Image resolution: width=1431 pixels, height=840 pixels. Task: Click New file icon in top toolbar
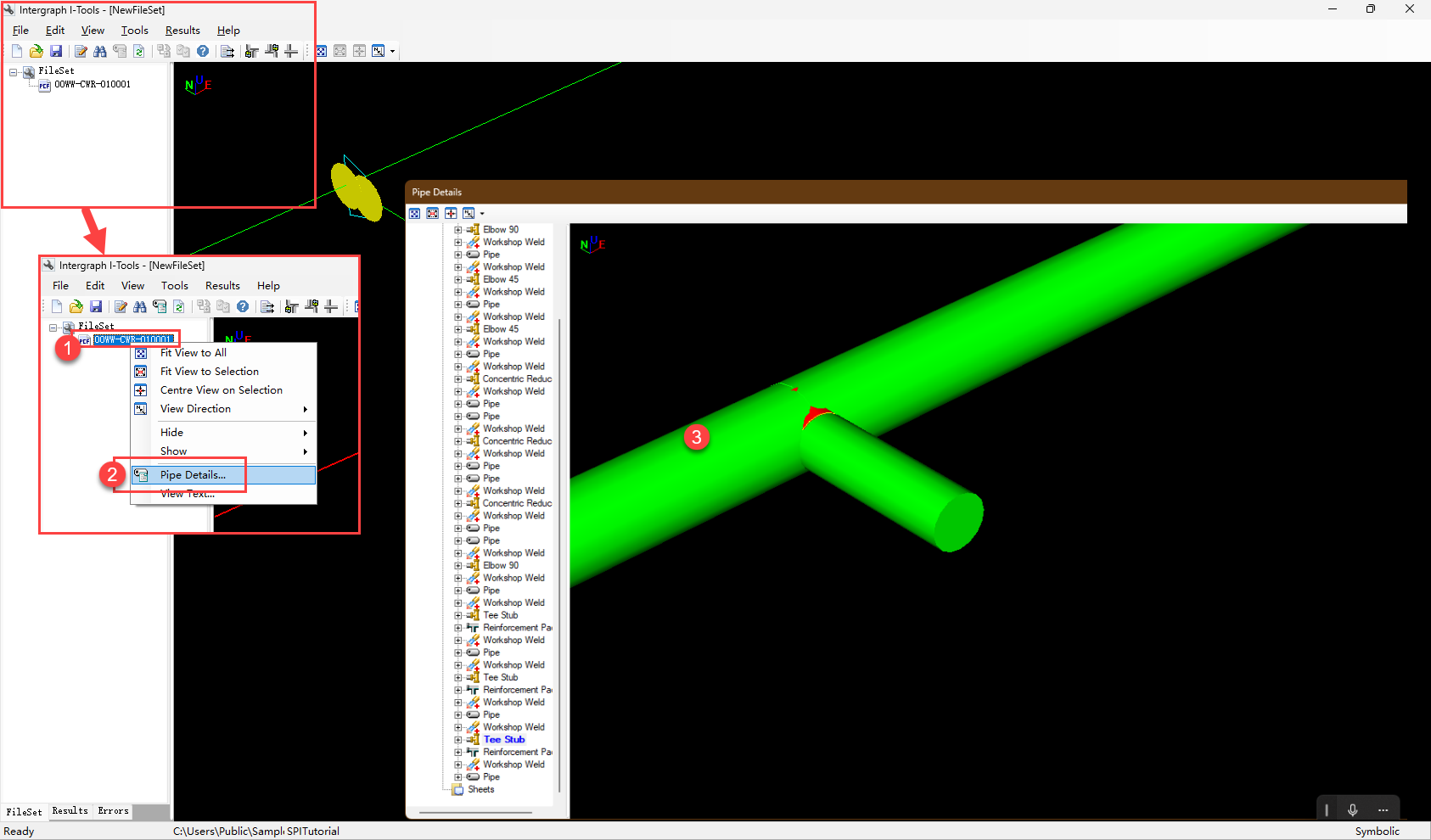(x=17, y=51)
